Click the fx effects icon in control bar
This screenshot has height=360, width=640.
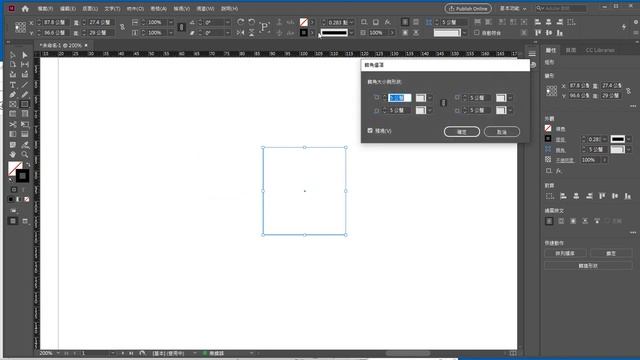tap(387, 22)
